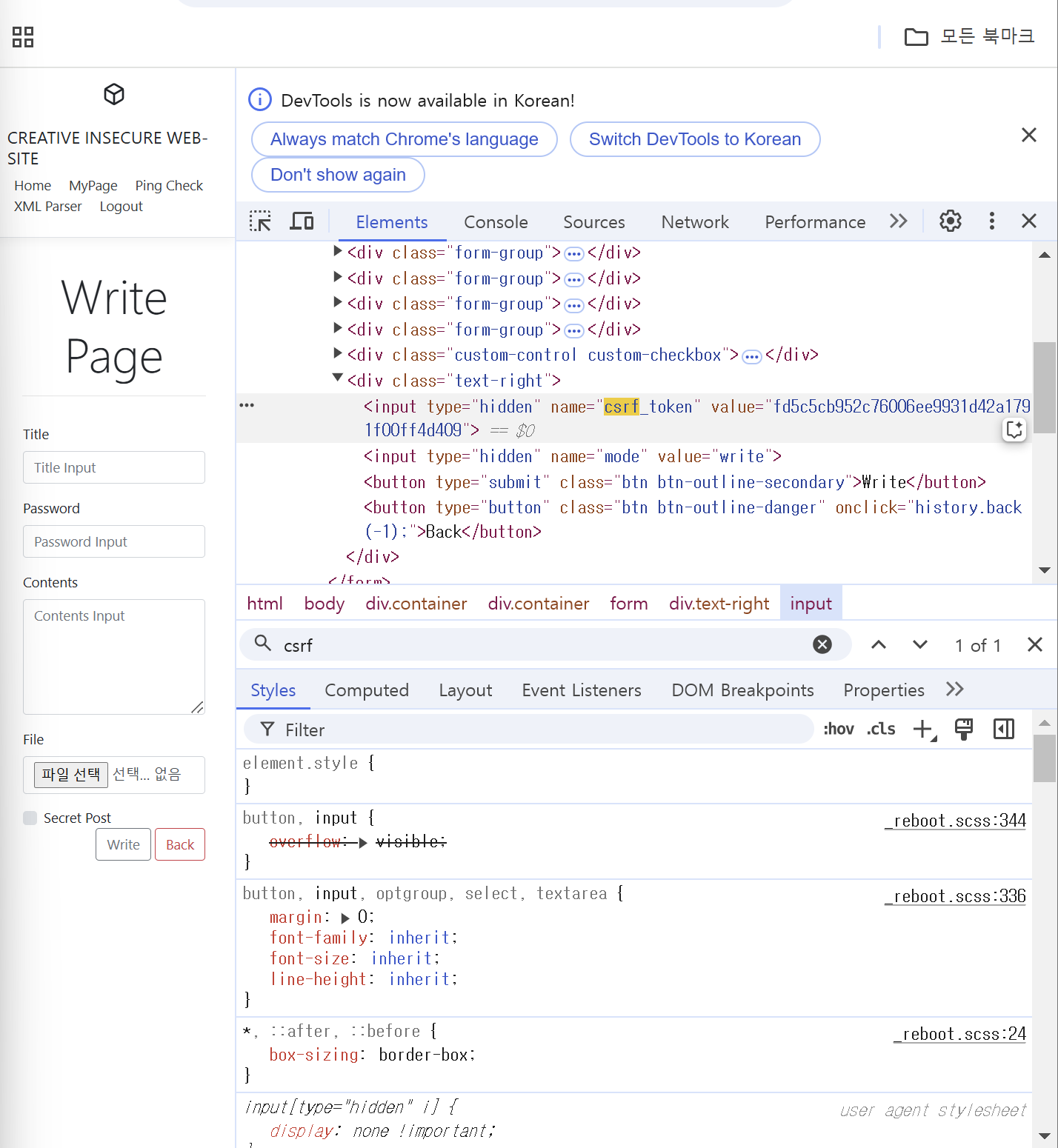The width and height of the screenshot is (1058, 1148).
Task: Click Don't show again button
Action: point(338,175)
